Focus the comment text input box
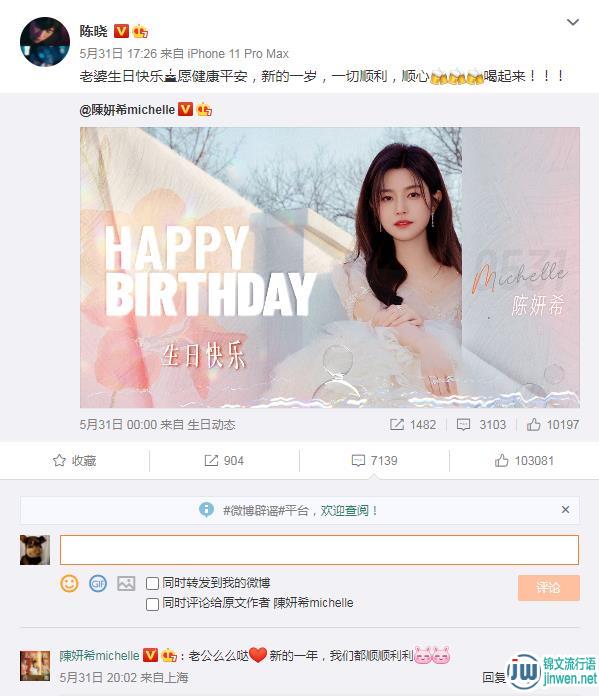Image resolution: width=599 pixels, height=696 pixels. pyautogui.click(x=319, y=550)
